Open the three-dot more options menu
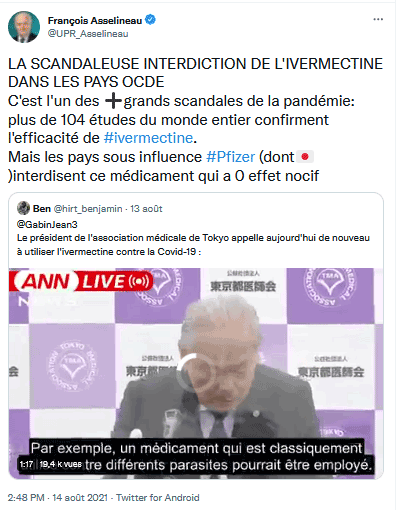 click(x=378, y=20)
